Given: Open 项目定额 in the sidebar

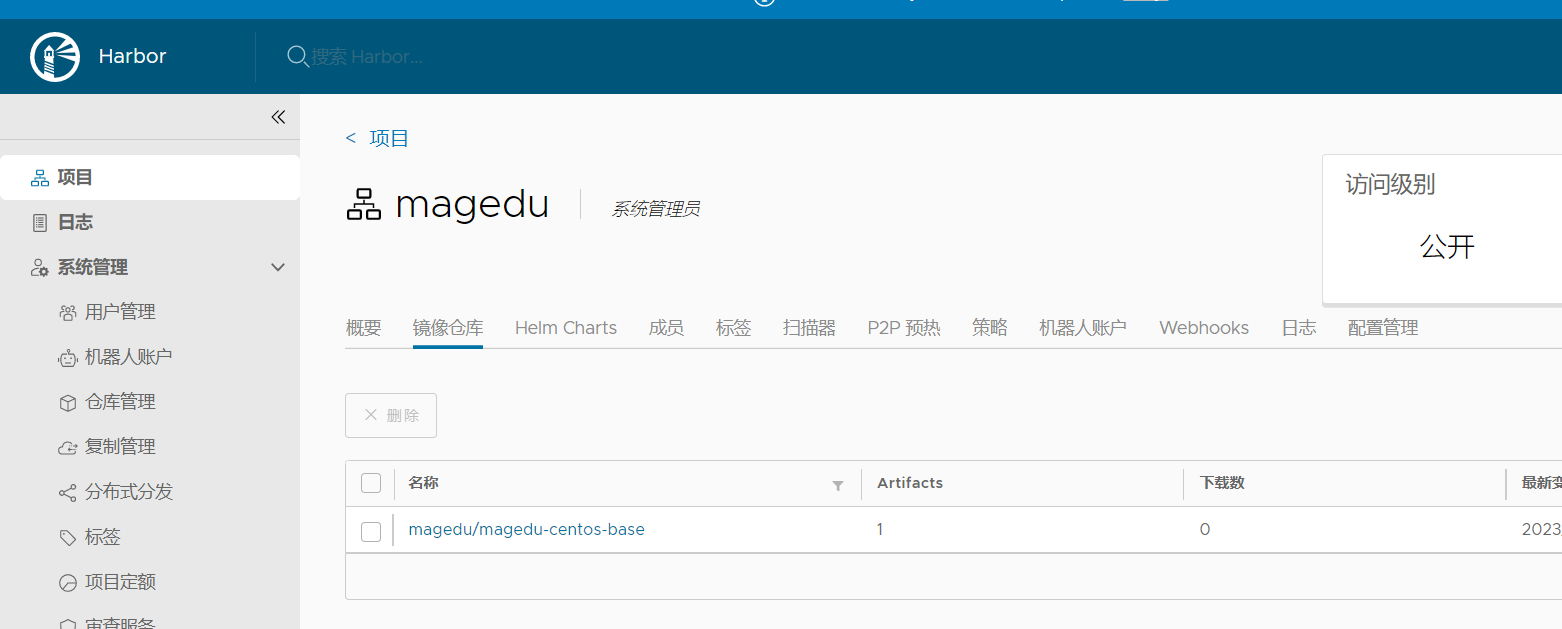Looking at the screenshot, I should 120,583.
